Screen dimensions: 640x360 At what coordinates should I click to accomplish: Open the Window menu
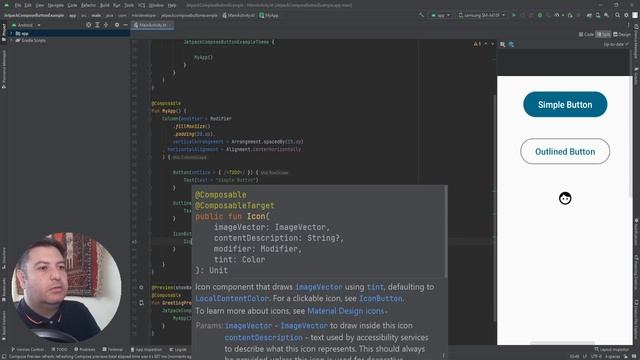coord(156,5)
